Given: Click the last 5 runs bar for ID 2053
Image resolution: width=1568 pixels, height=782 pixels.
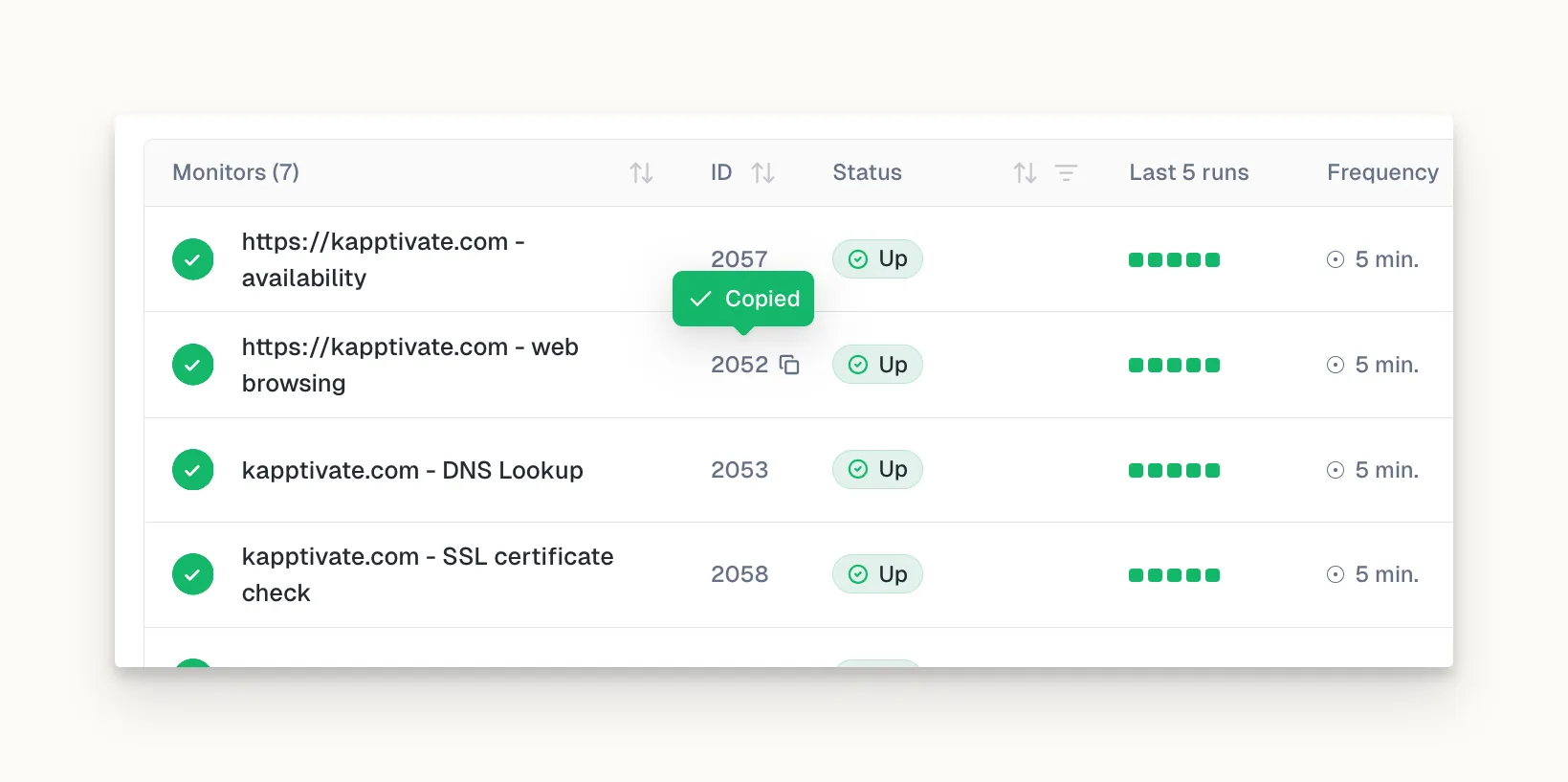Looking at the screenshot, I should 1174,470.
